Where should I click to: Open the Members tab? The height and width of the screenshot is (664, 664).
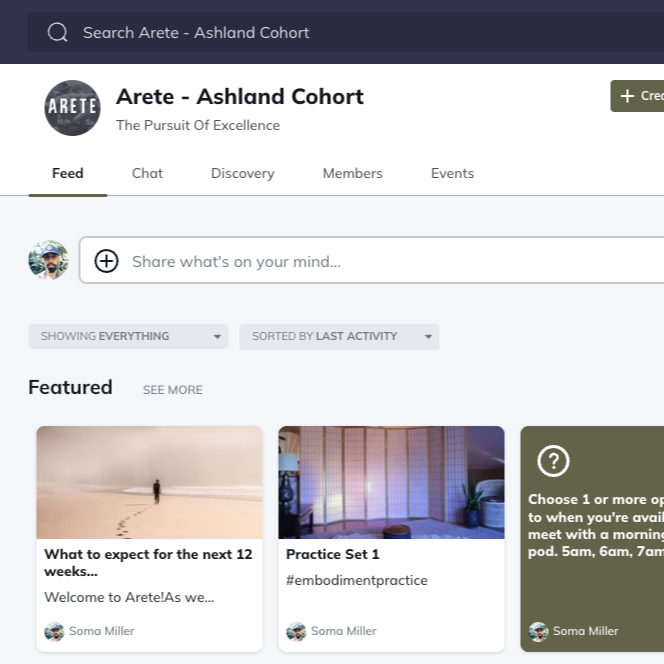(x=352, y=173)
